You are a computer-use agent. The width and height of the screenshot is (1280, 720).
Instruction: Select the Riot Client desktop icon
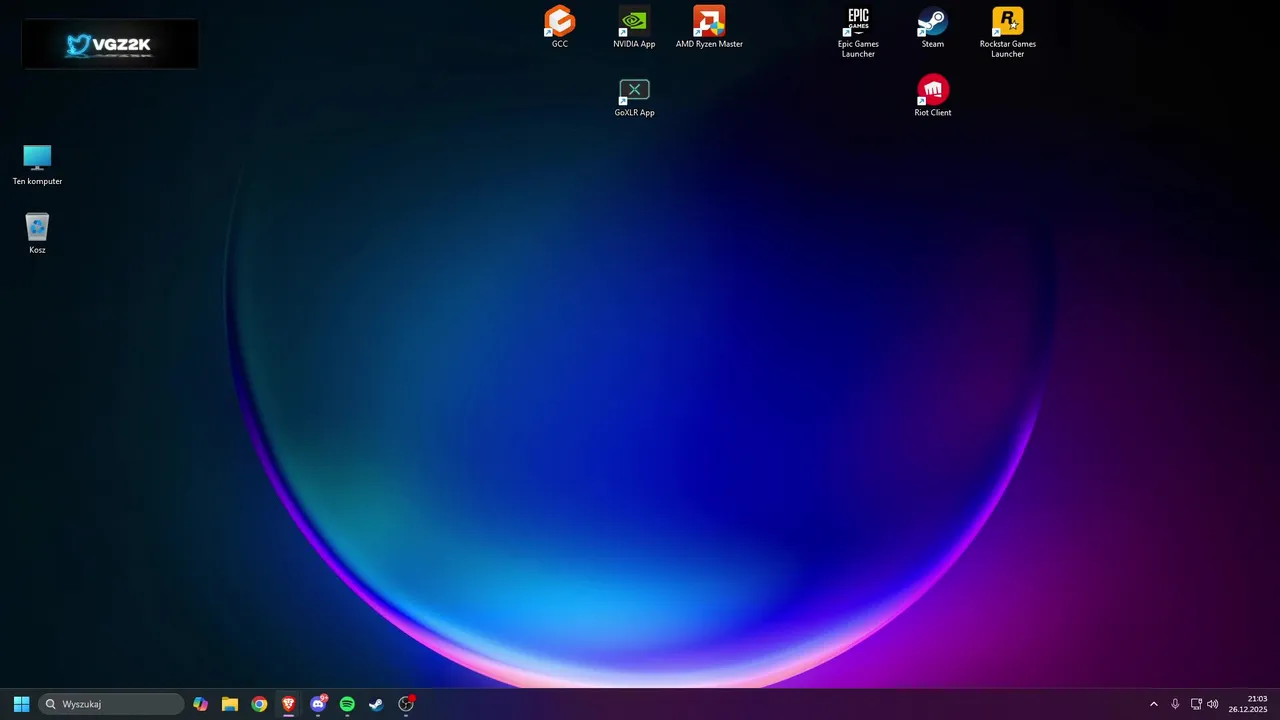pos(933,97)
